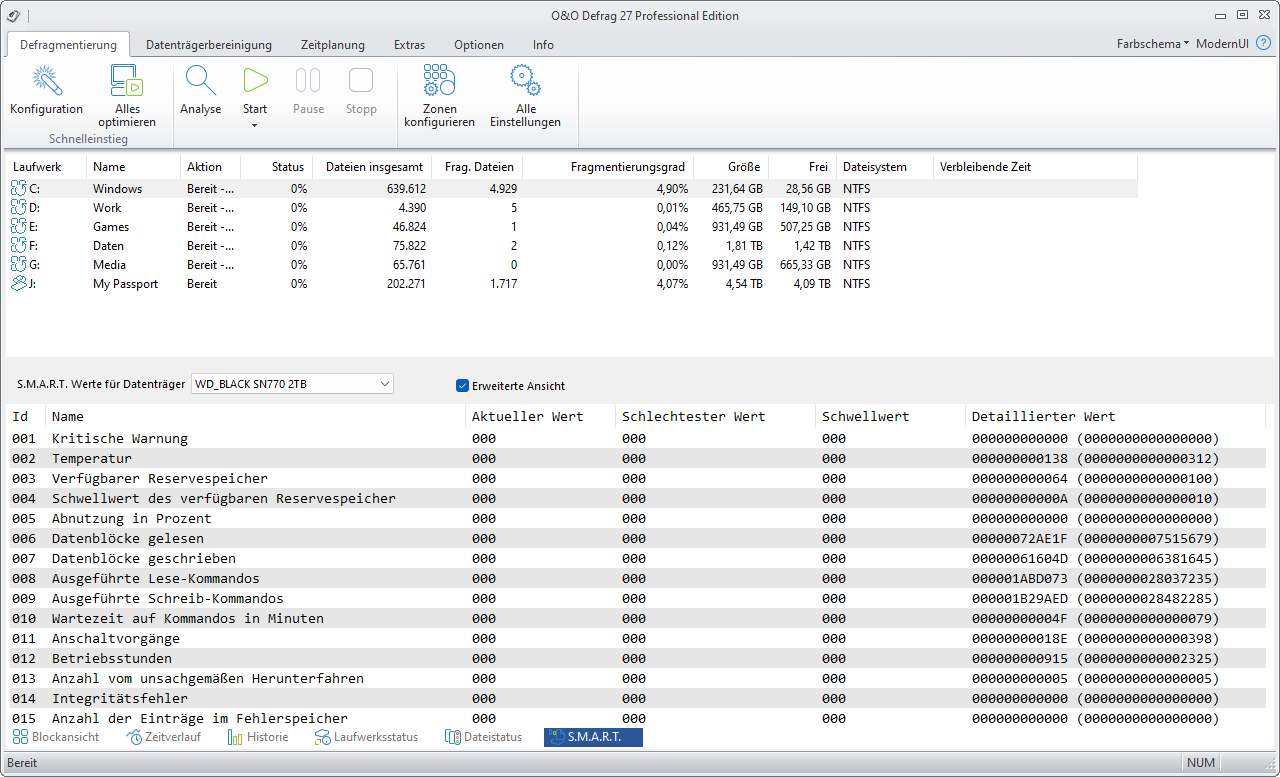Click the drive icon for C:
The image size is (1280, 777).
[x=19, y=189]
